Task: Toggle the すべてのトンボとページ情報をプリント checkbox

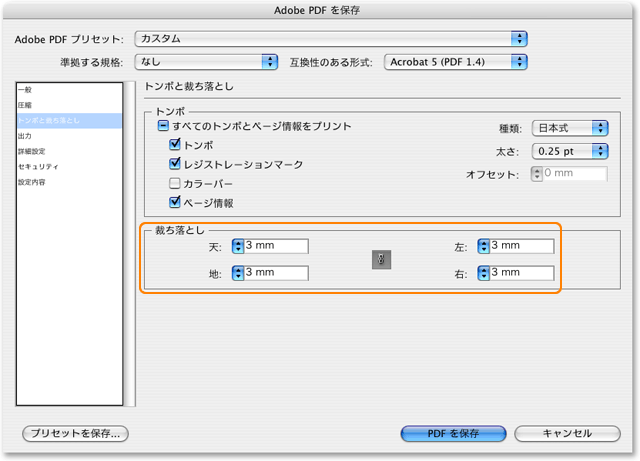Action: click(162, 126)
